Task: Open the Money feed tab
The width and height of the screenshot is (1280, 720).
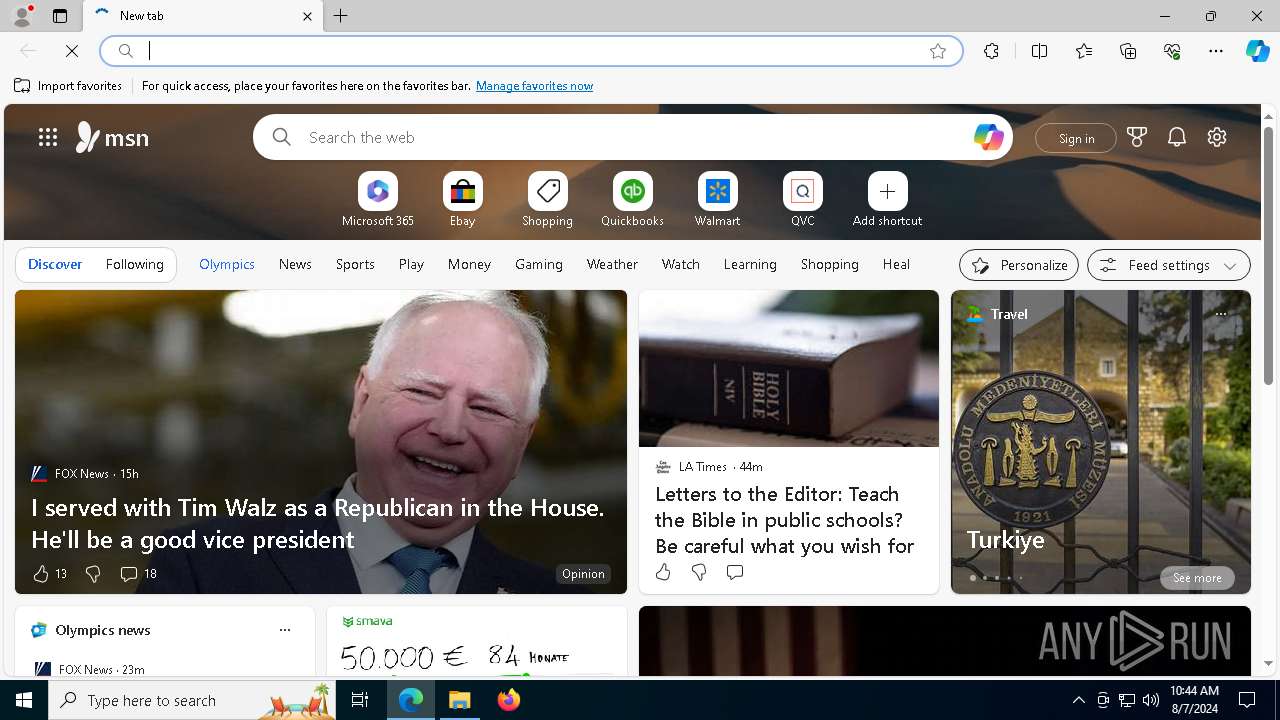Action: pyautogui.click(x=469, y=264)
